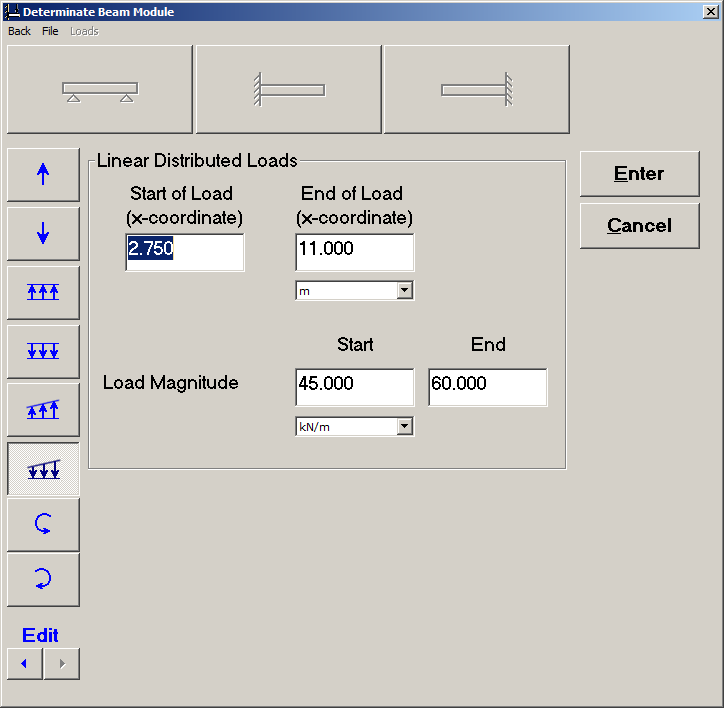Choose the clockwise moment tool
The height and width of the screenshot is (708, 724).
click(43, 580)
